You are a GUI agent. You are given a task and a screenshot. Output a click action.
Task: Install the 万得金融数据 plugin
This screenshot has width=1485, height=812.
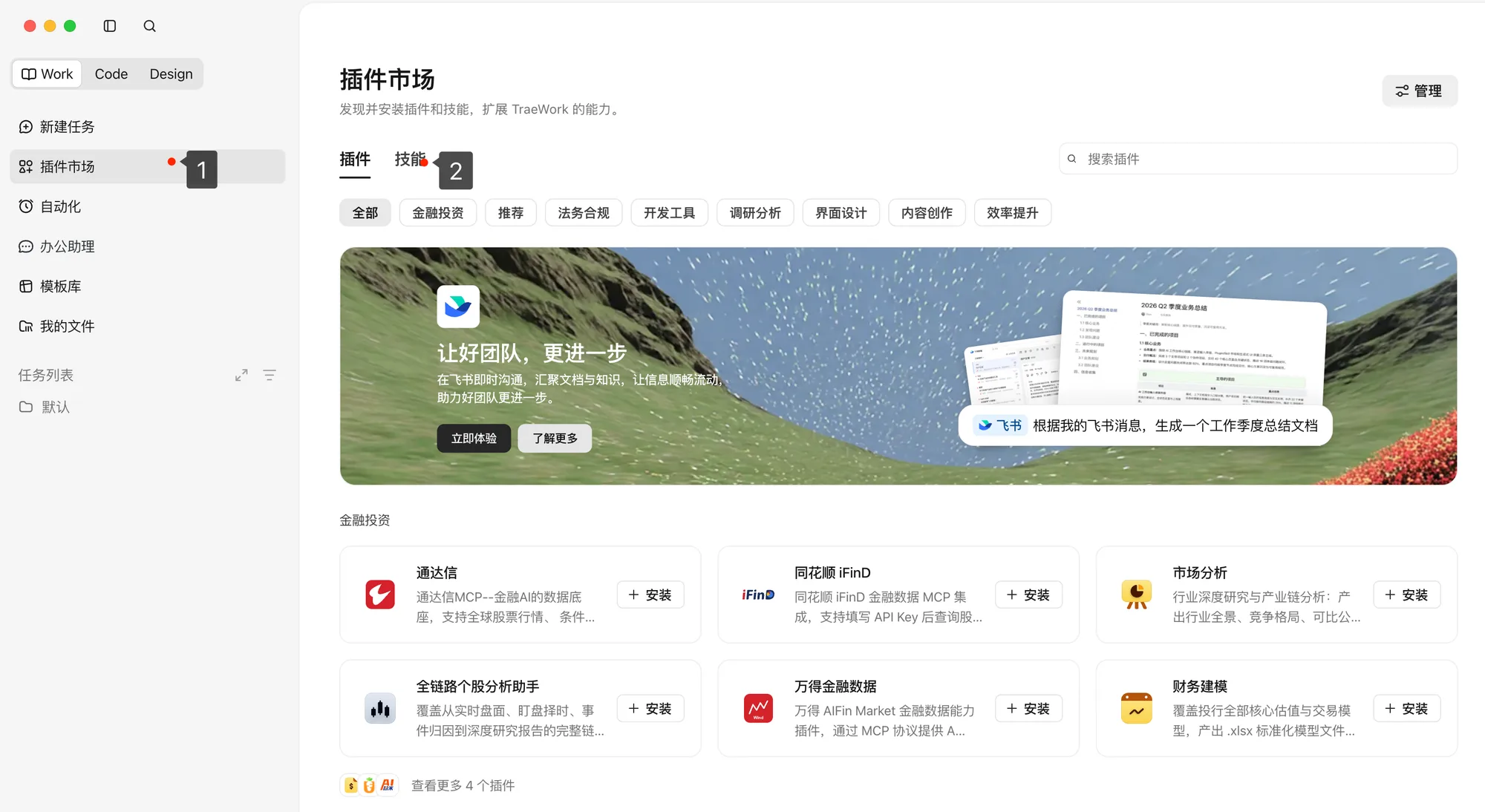coord(1028,708)
